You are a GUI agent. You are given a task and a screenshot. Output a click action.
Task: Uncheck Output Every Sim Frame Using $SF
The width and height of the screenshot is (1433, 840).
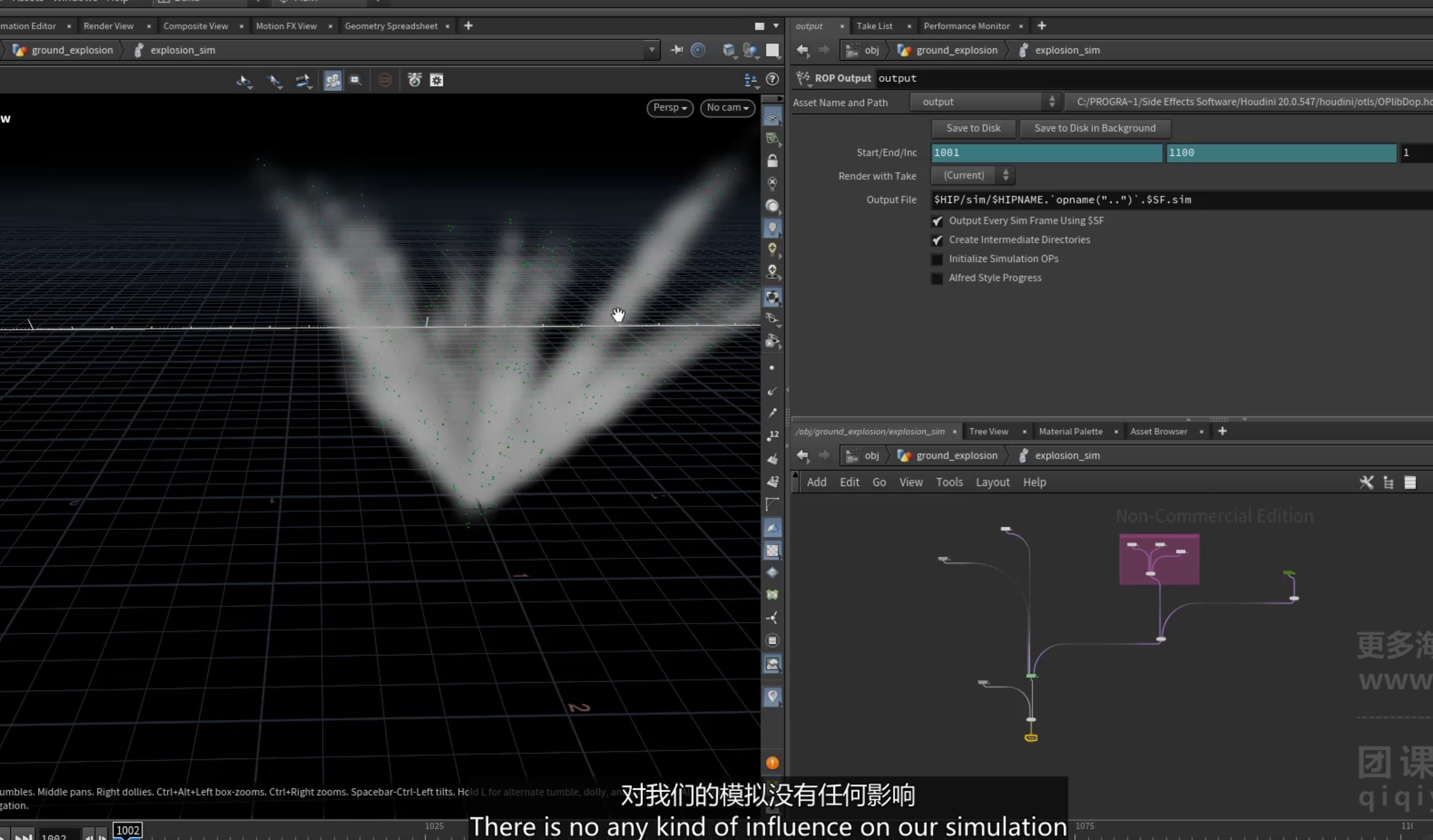937,221
